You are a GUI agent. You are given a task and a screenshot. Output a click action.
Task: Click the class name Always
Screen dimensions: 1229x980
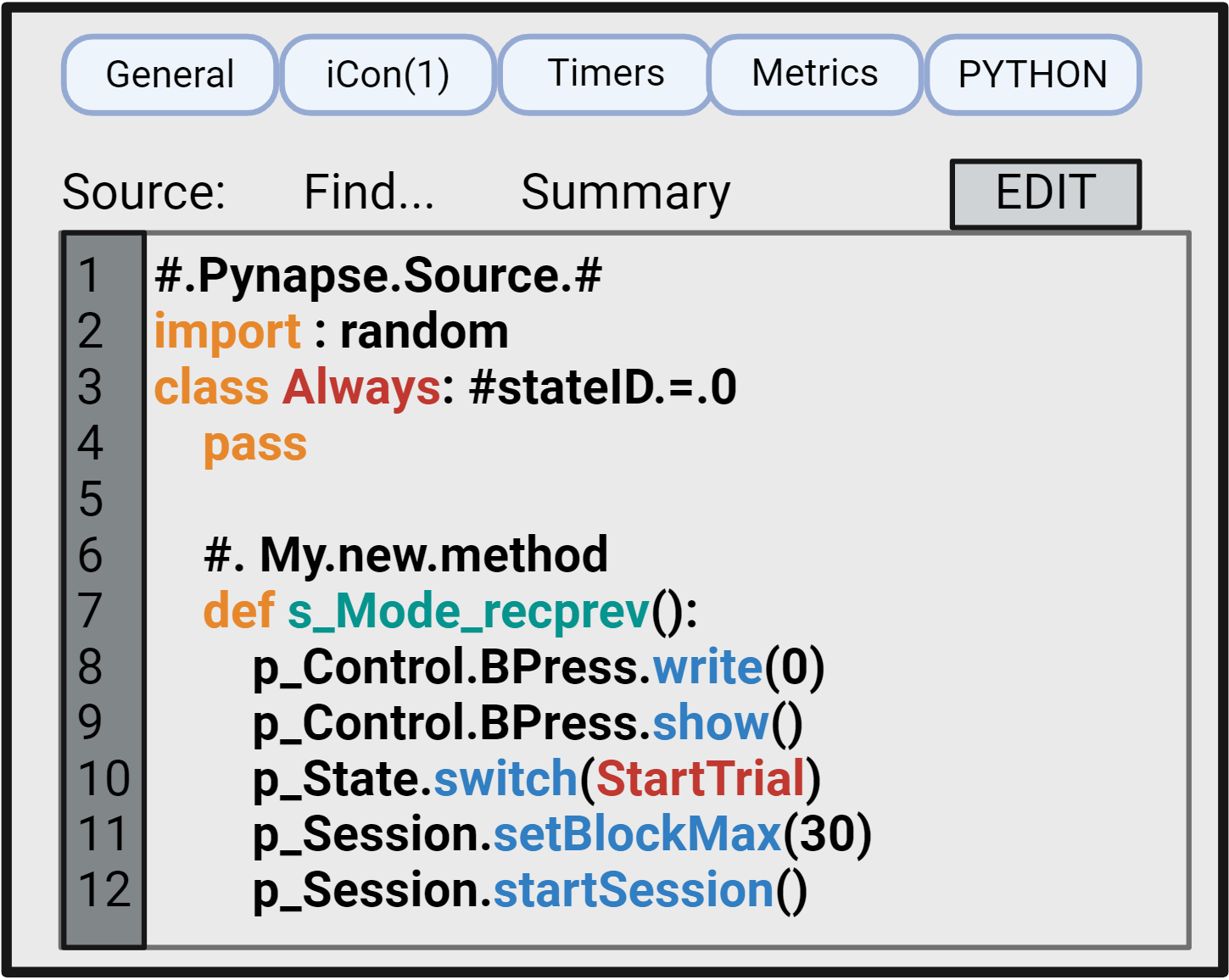pyautogui.click(x=361, y=387)
